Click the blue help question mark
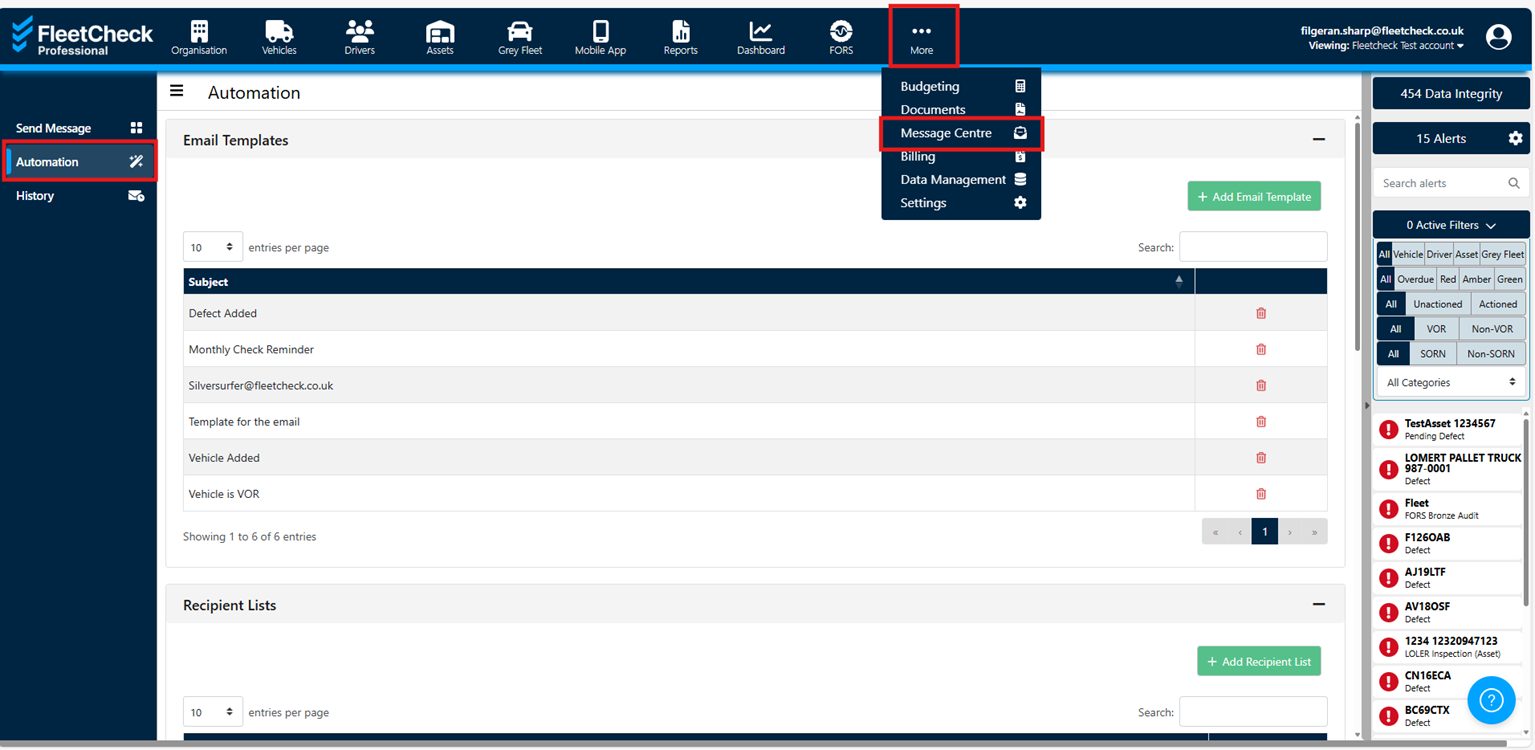Image resolution: width=1535 pixels, height=750 pixels. click(x=1490, y=700)
